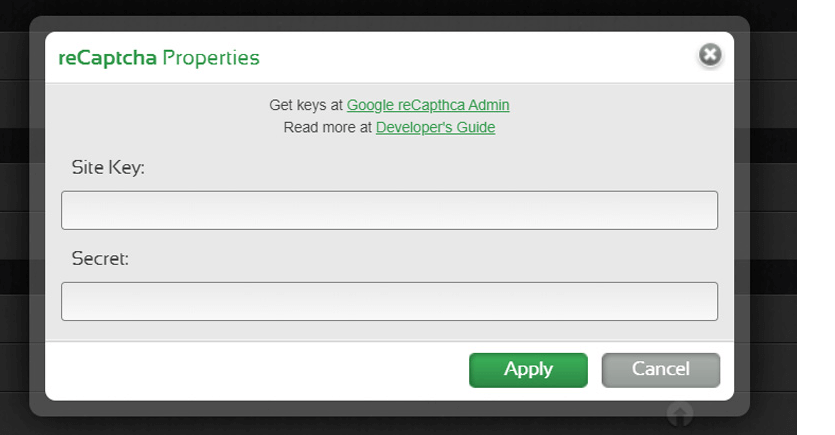This screenshot has width=835, height=435.
Task: Close the reCaptcha Properties dialog
Action: (709, 55)
